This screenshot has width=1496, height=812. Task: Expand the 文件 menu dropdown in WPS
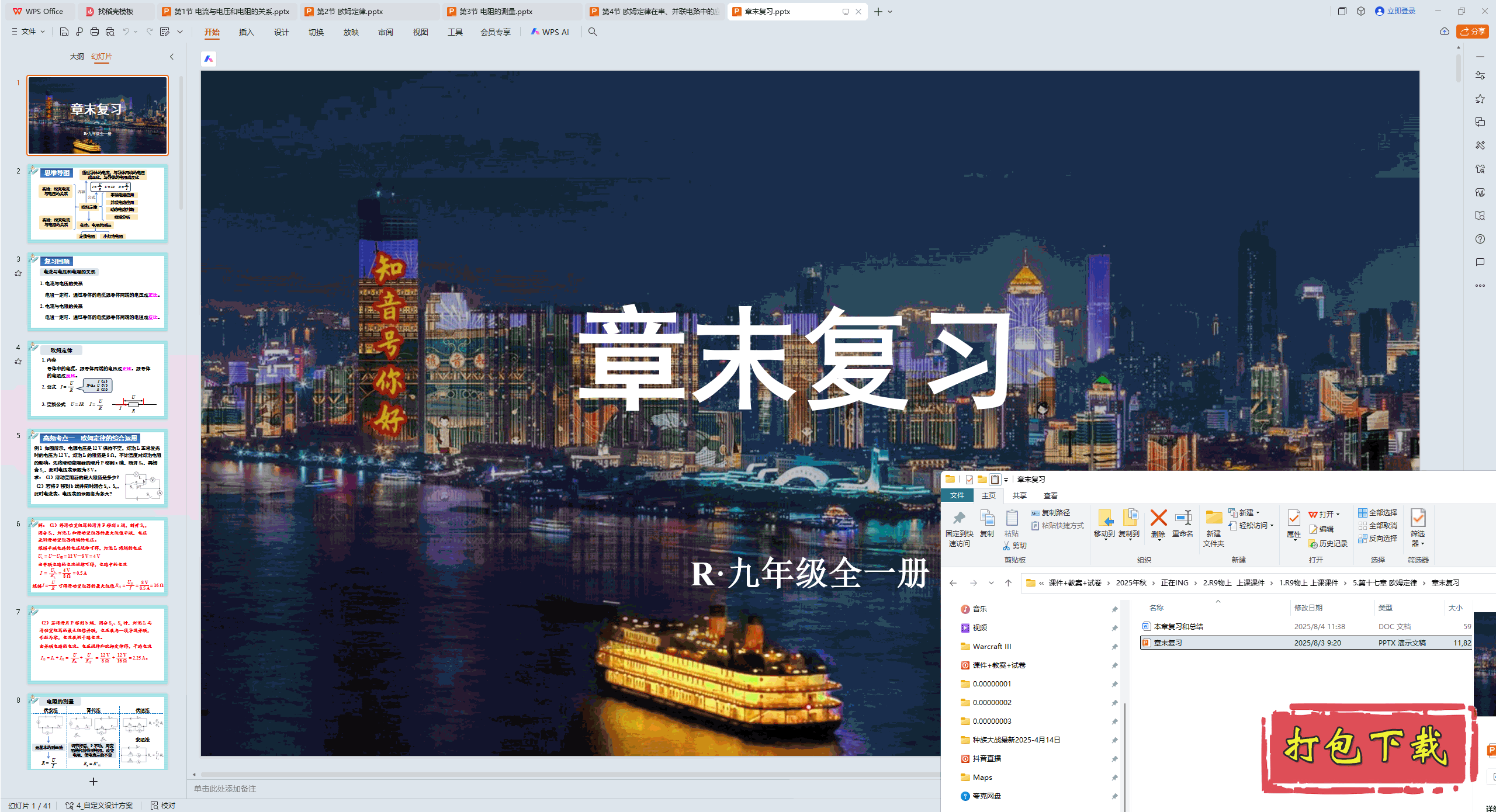tap(28, 32)
